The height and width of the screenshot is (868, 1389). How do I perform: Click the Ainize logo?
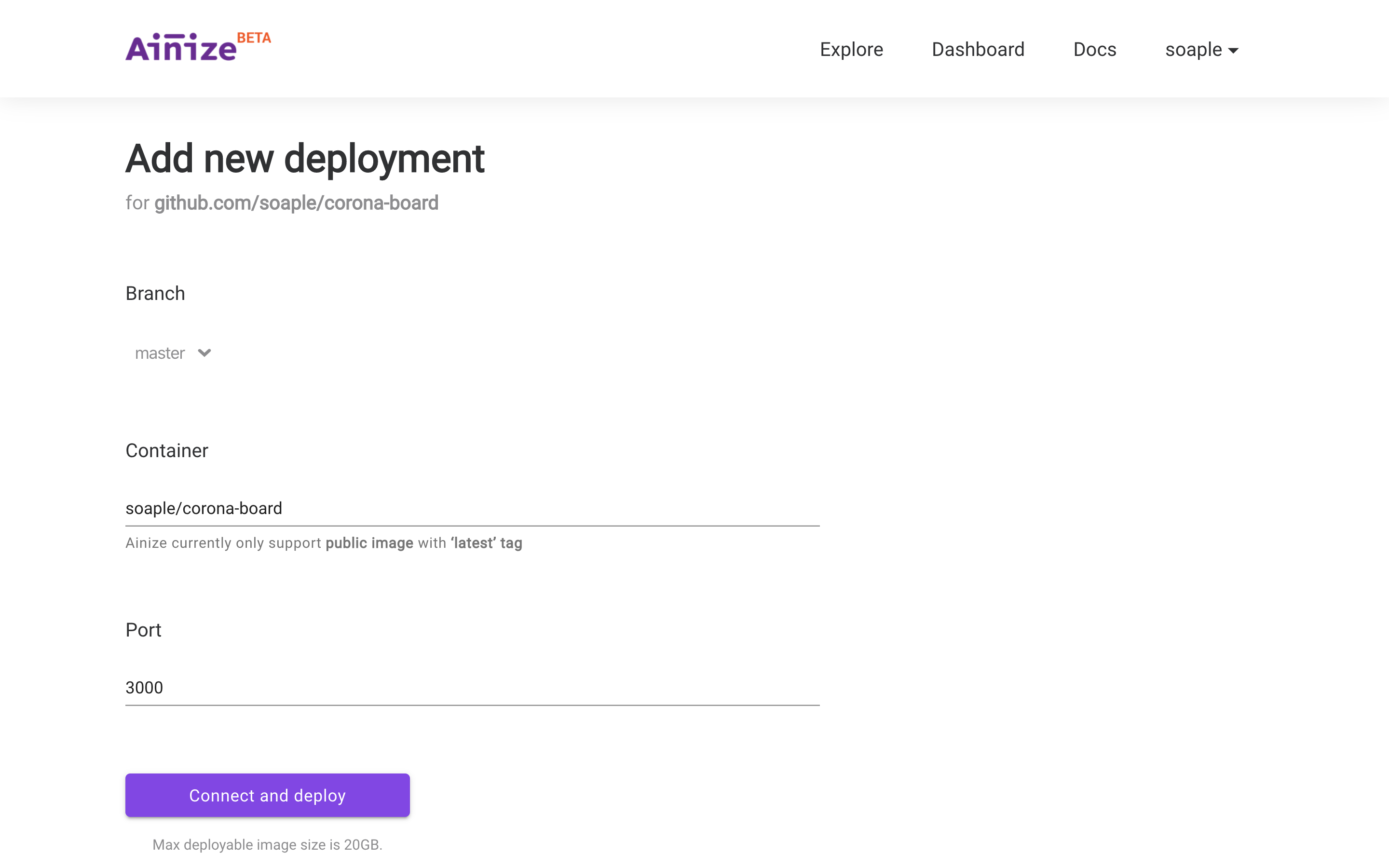(x=181, y=48)
